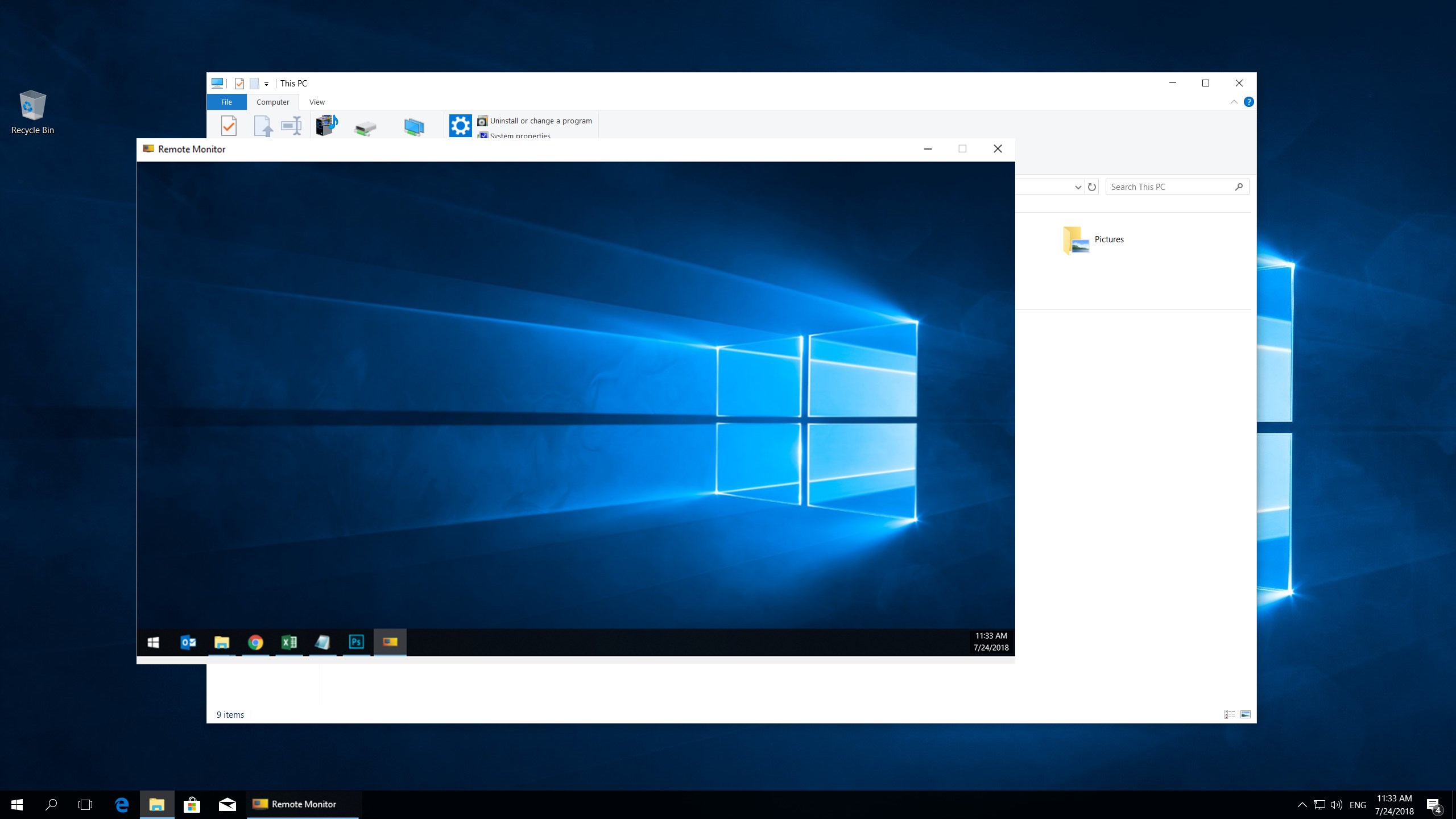Click the Properties icon in the ribbon
The image size is (1456, 819).
(x=229, y=125)
